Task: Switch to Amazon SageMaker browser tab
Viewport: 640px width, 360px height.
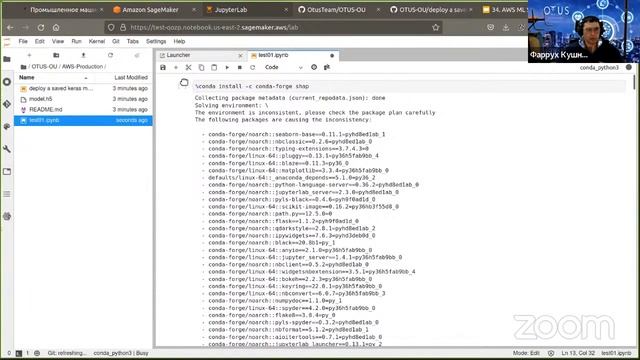Action: coord(150,9)
